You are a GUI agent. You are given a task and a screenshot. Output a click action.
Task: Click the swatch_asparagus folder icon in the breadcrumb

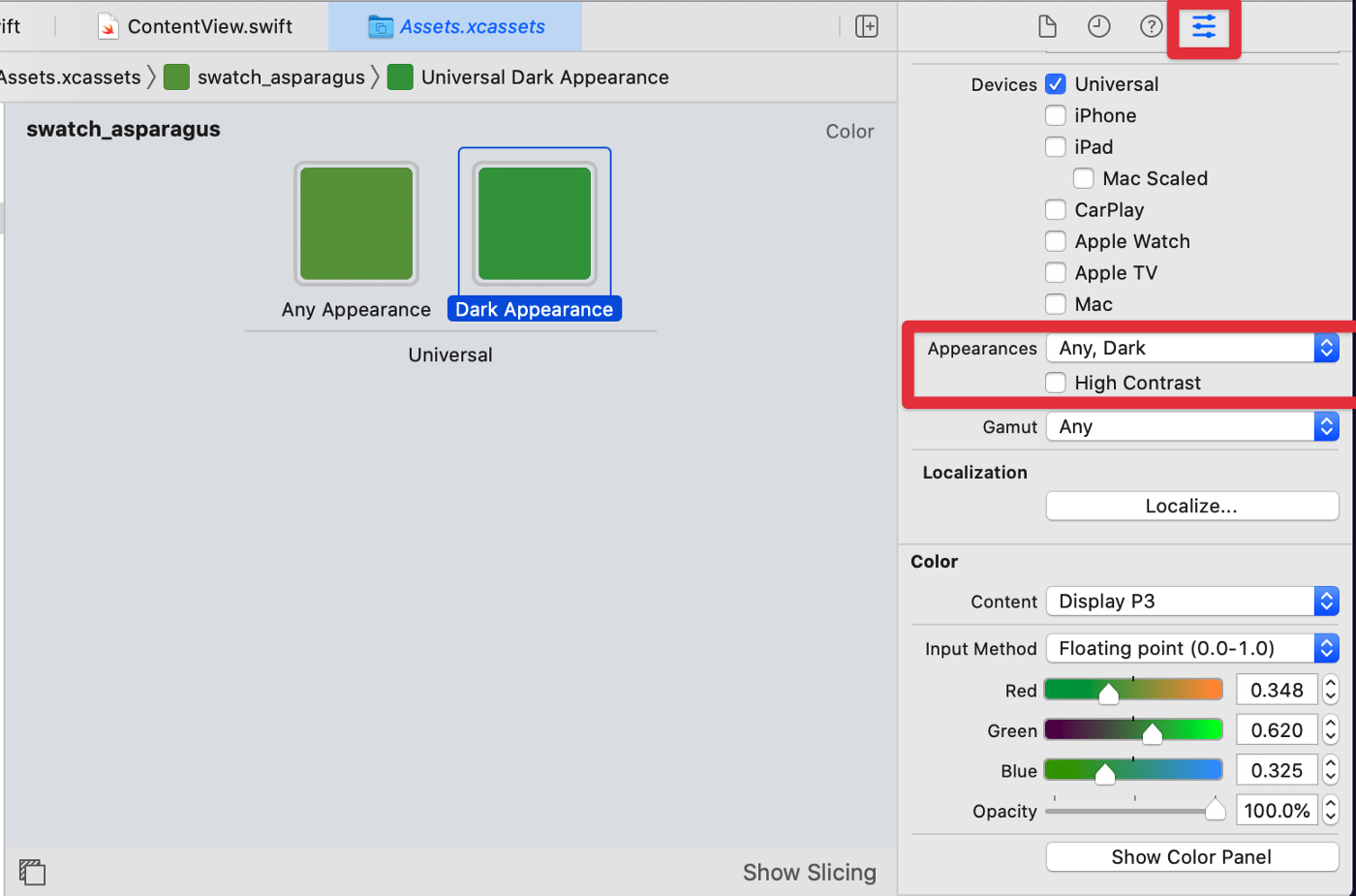coord(176,77)
